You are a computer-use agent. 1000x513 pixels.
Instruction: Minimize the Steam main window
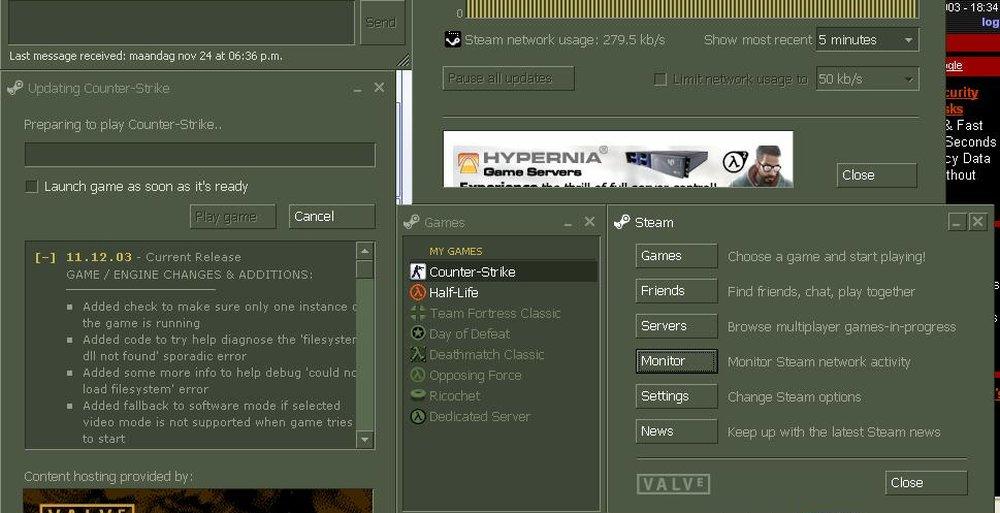coord(957,221)
